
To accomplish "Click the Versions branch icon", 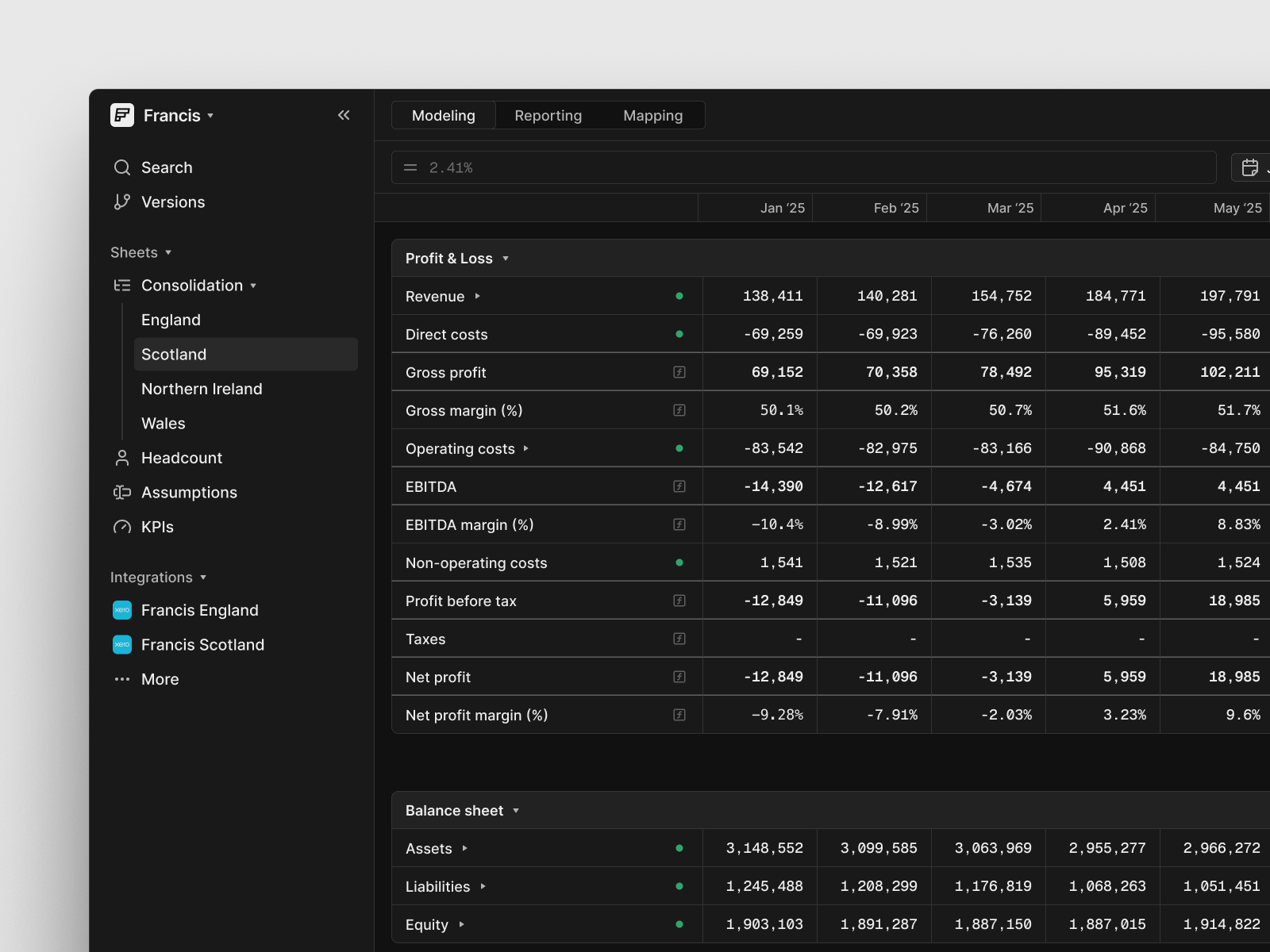I will (122, 202).
